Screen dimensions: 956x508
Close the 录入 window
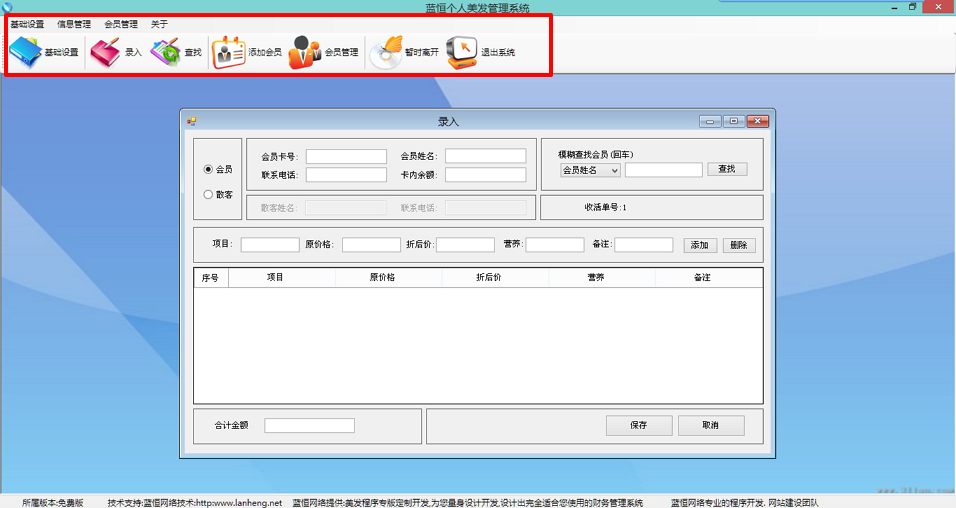[758, 121]
